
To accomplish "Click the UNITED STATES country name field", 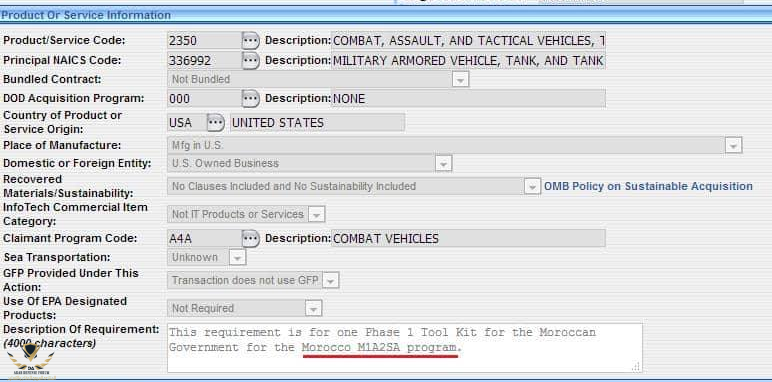I will point(318,123).
